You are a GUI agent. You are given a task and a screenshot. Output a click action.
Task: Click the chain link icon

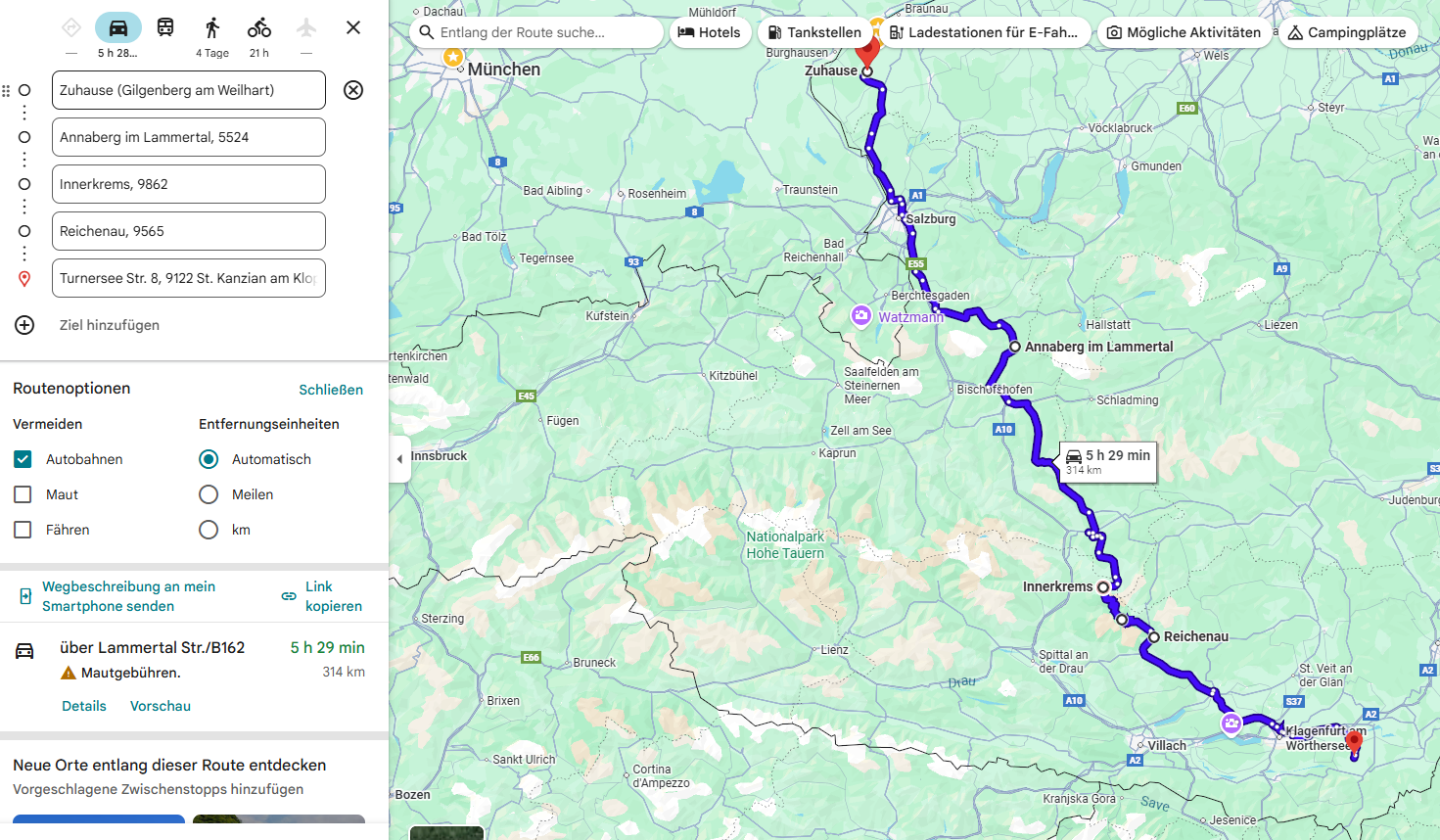(x=289, y=596)
